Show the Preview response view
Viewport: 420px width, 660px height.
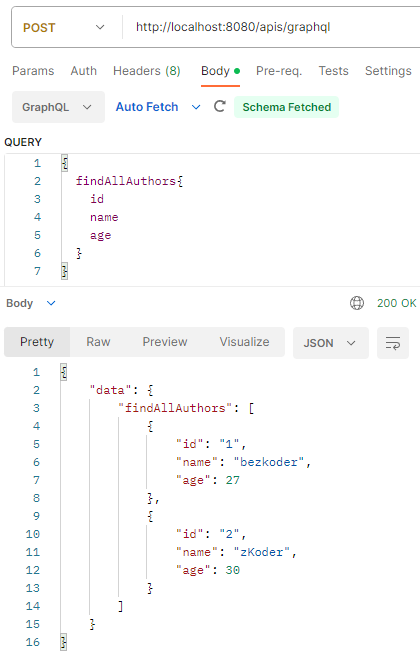165,342
